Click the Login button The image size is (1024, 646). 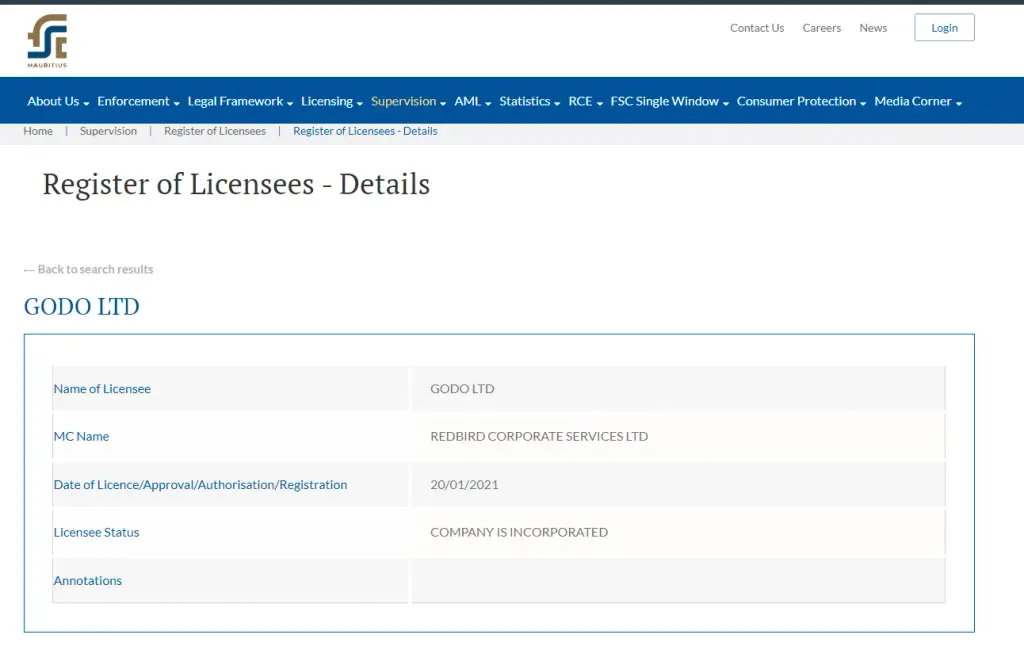944,27
